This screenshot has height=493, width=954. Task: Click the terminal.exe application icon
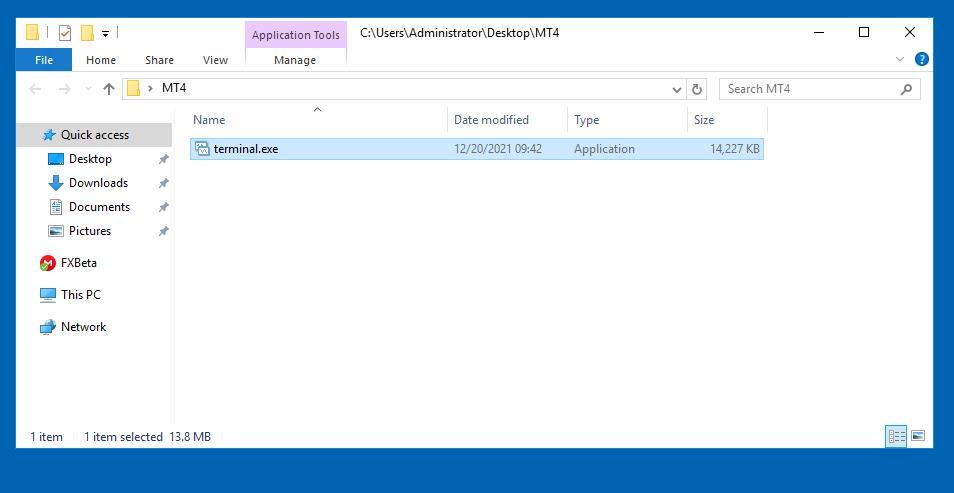[x=202, y=149]
